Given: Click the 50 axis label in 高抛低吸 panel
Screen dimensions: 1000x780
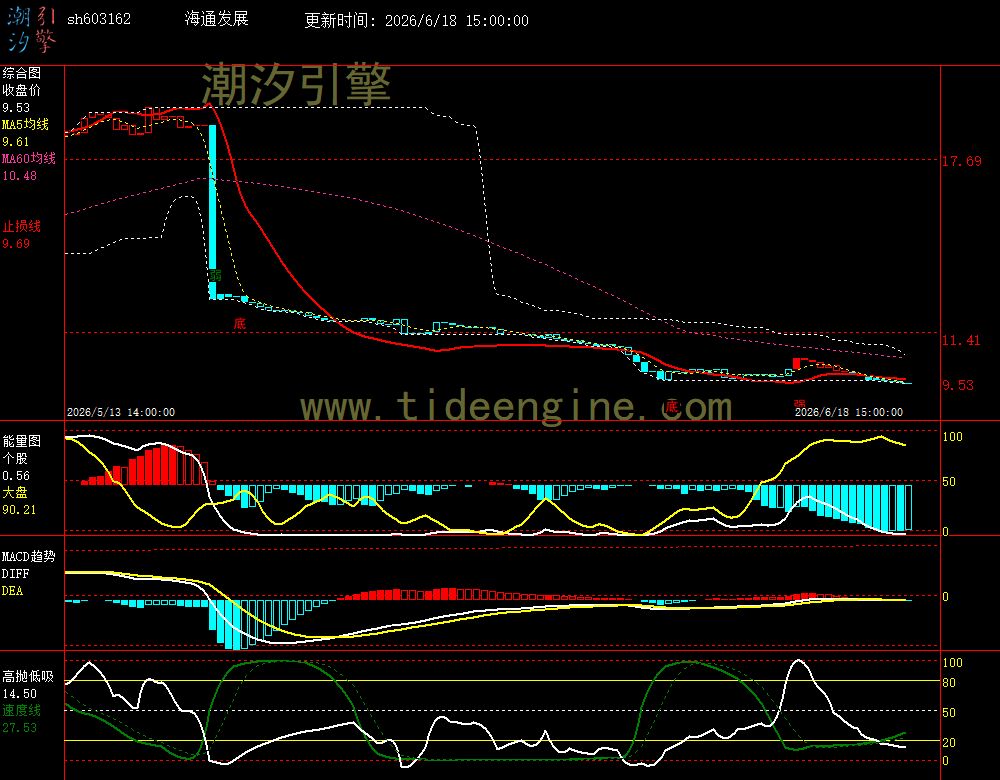Looking at the screenshot, I should (x=949, y=712).
